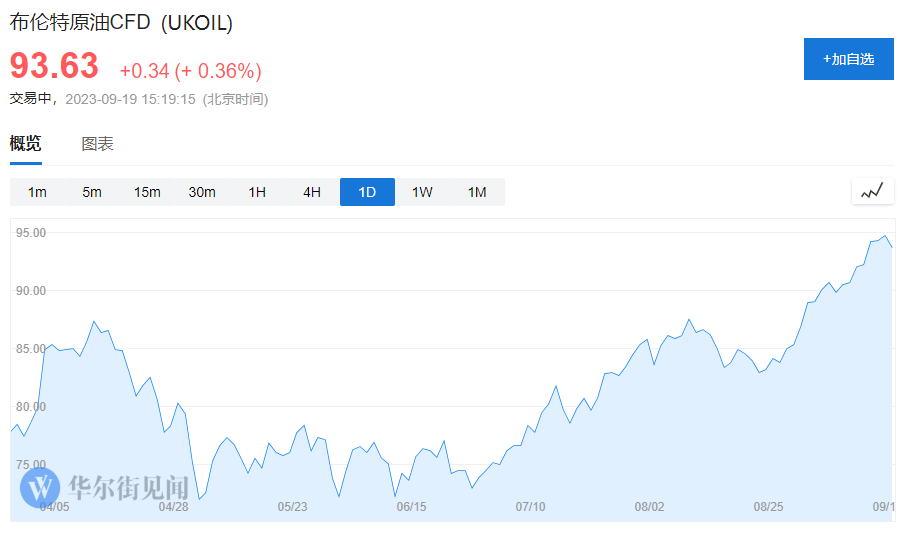Click the 布伦特原油CFD (UKOIL) title
This screenshot has height=536, width=901.
tap(121, 22)
